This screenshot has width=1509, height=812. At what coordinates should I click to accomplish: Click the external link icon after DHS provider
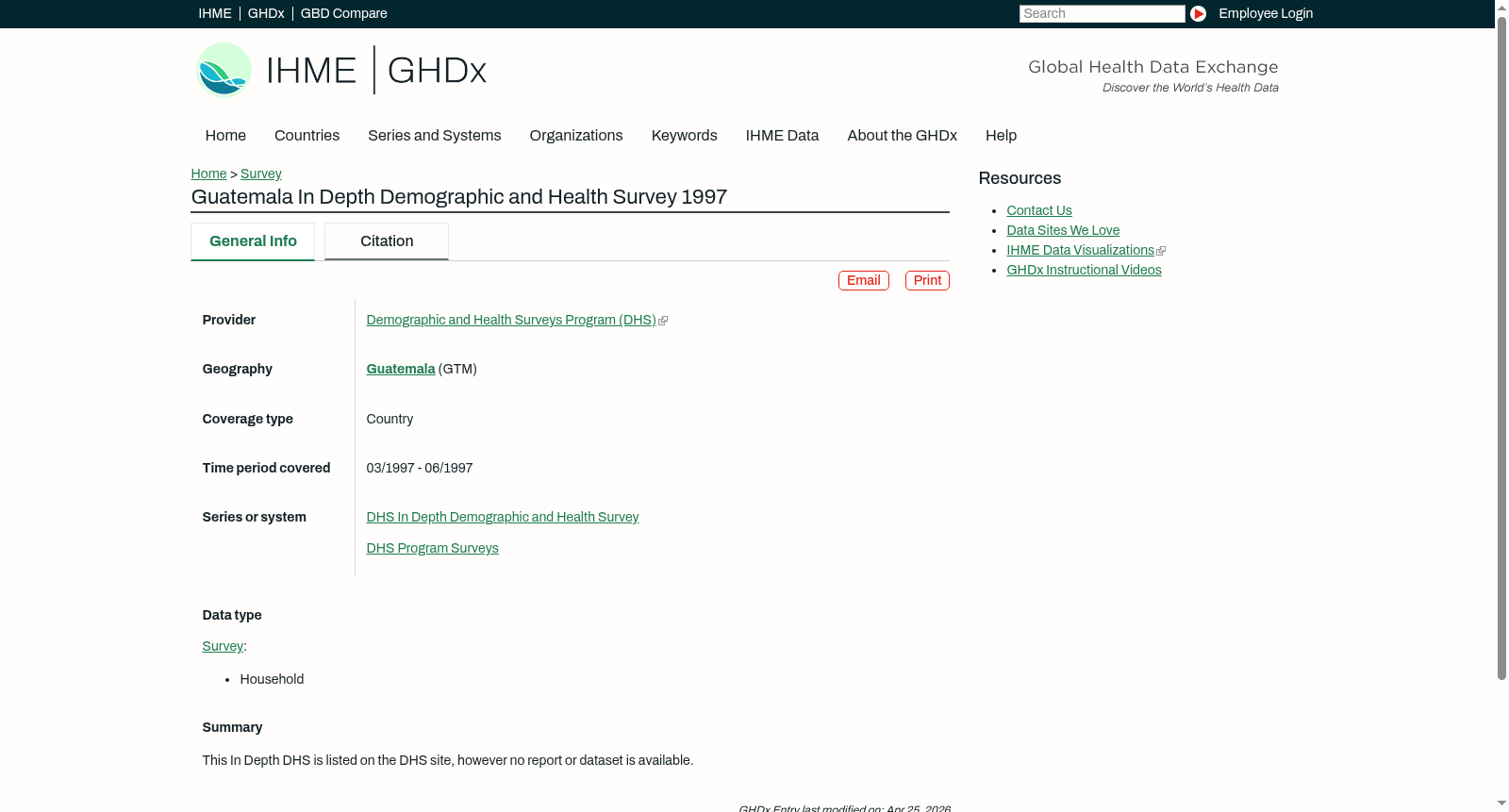[x=663, y=321]
